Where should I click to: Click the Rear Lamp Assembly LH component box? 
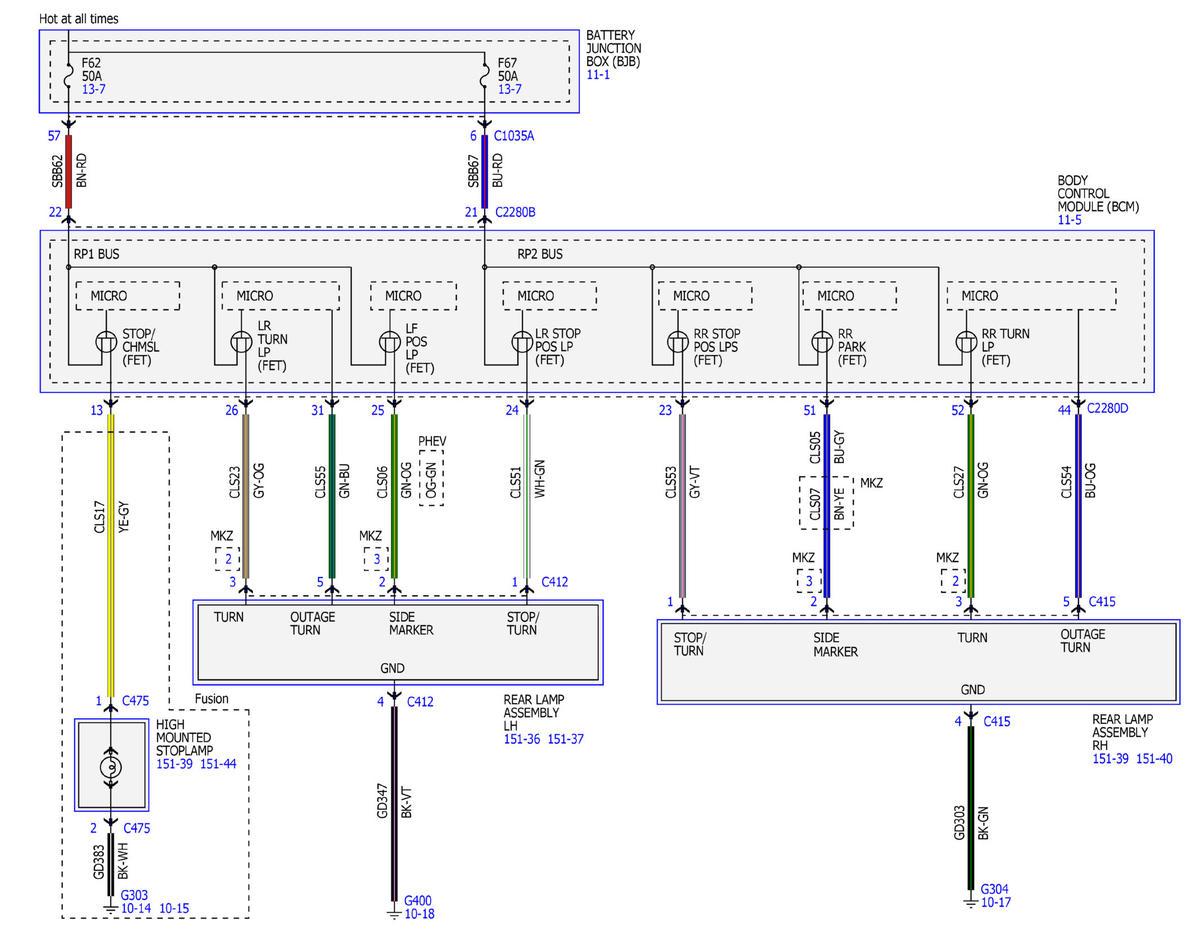click(398, 643)
